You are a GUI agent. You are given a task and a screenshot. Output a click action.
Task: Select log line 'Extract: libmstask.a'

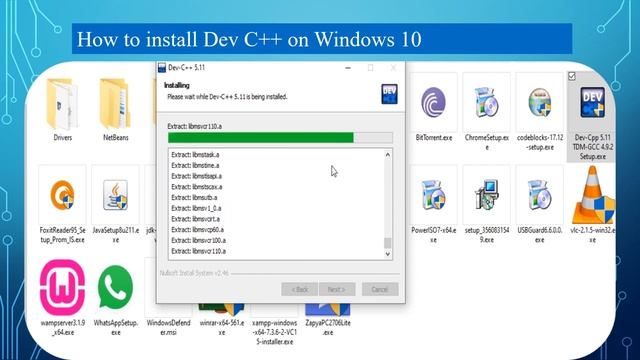(x=195, y=155)
